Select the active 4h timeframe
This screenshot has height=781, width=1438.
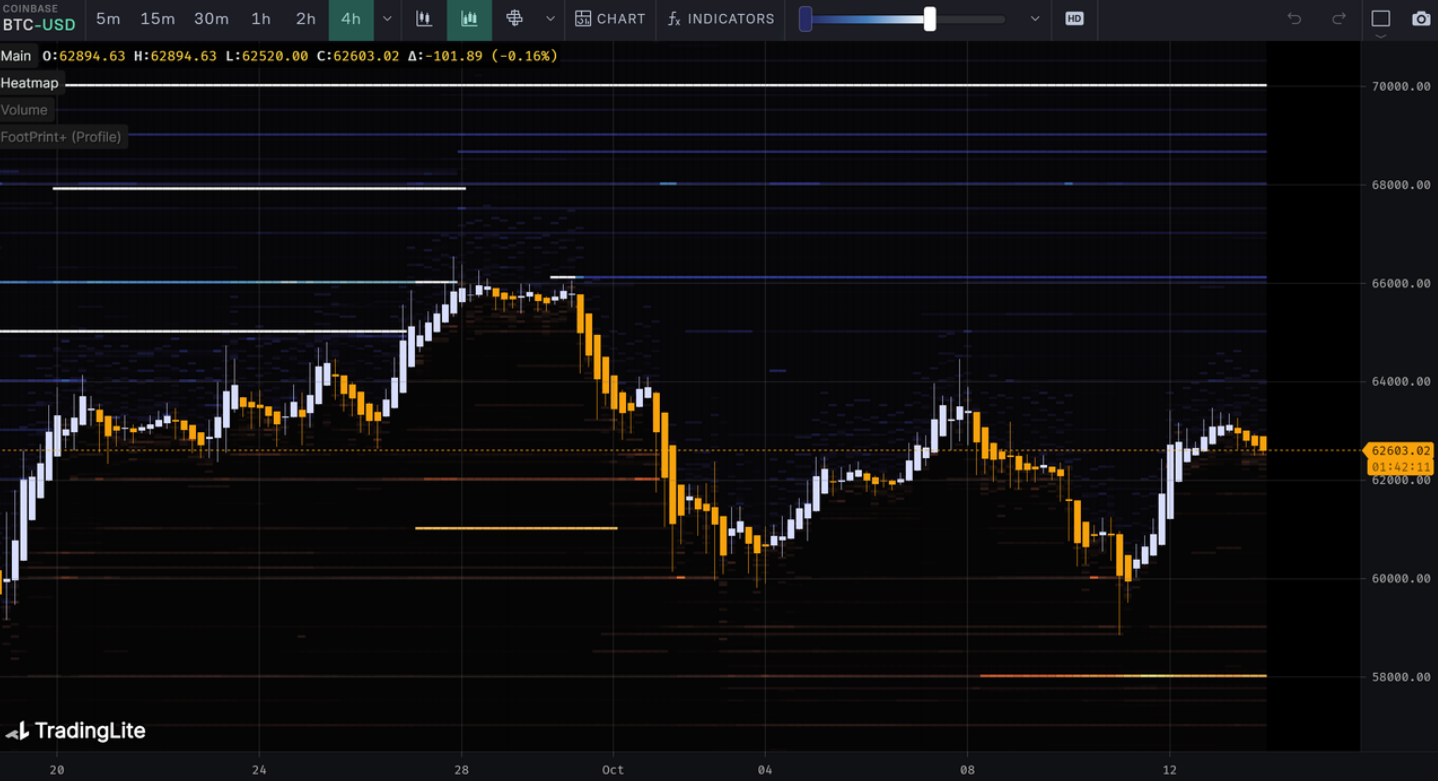[x=351, y=19]
